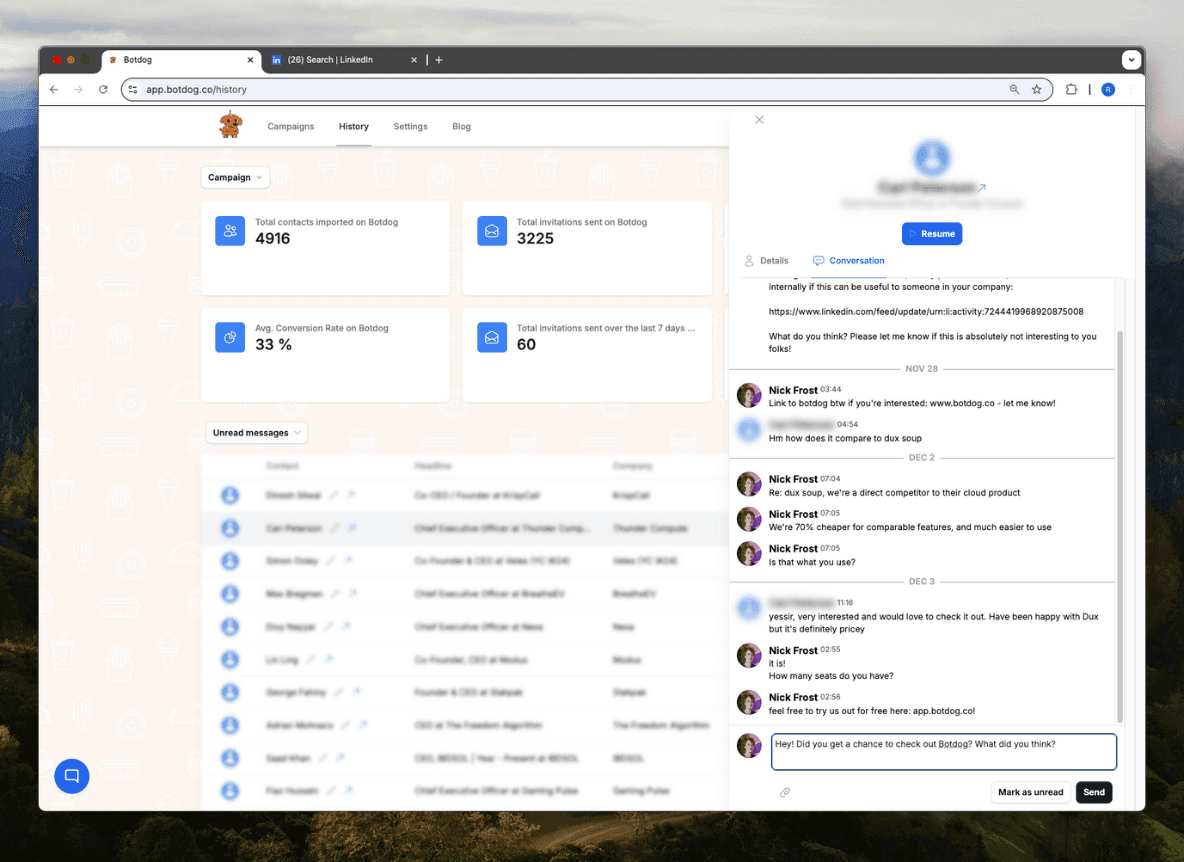Open the Campaign filter dropdown
1184x862 pixels.
[235, 177]
